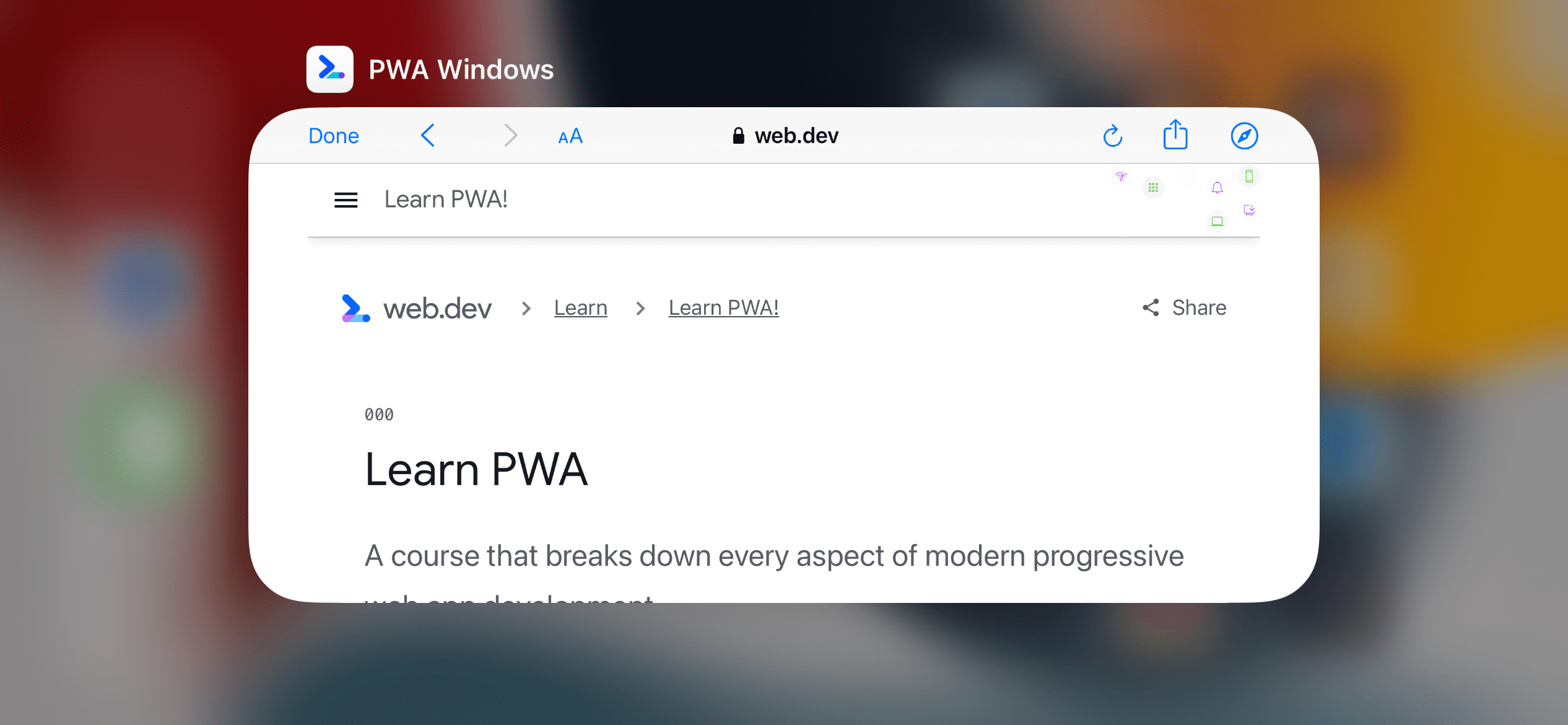The height and width of the screenshot is (725, 1568).
Task: Open the hamburger menu icon
Action: pos(347,199)
